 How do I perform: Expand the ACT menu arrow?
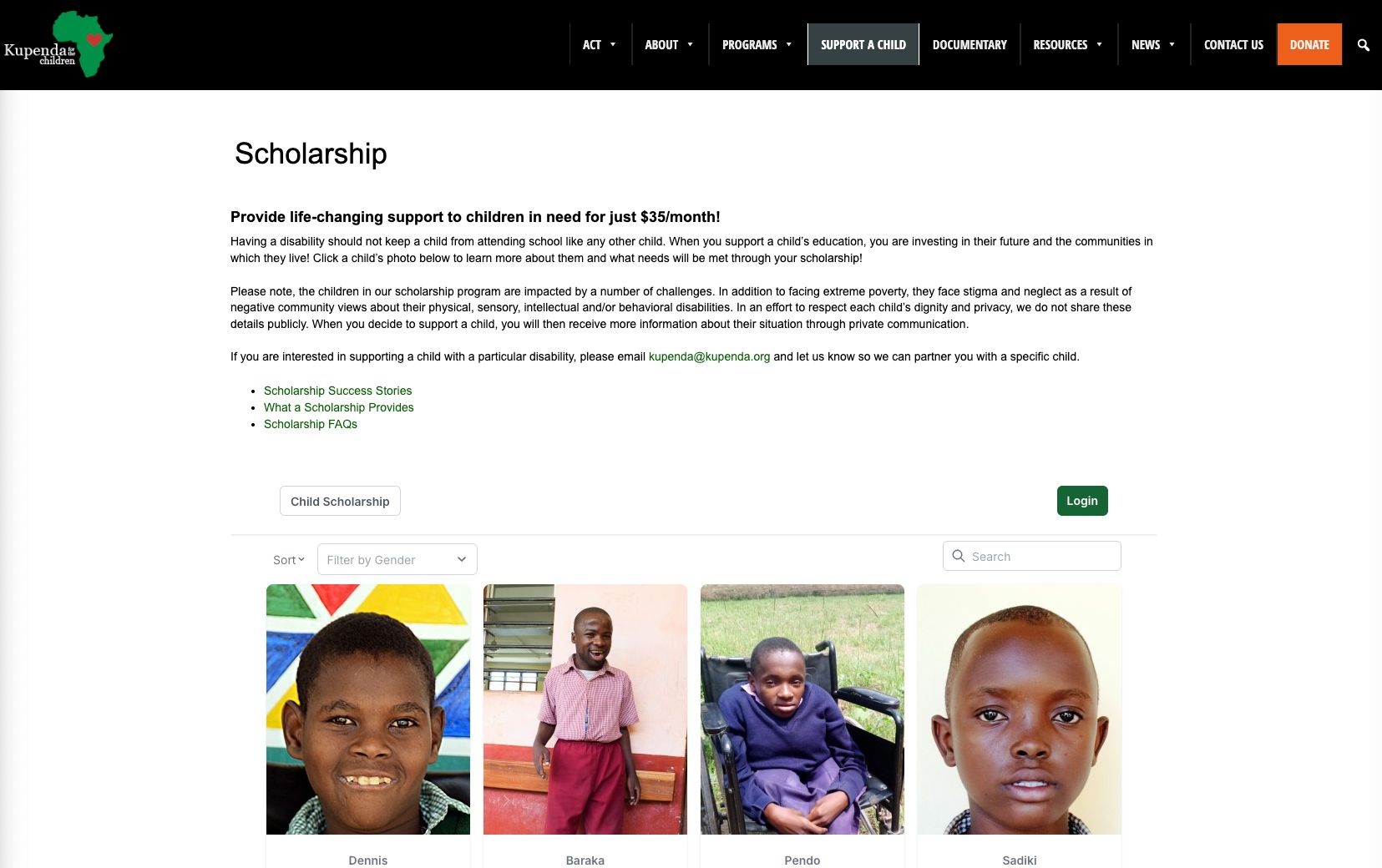[x=613, y=45]
